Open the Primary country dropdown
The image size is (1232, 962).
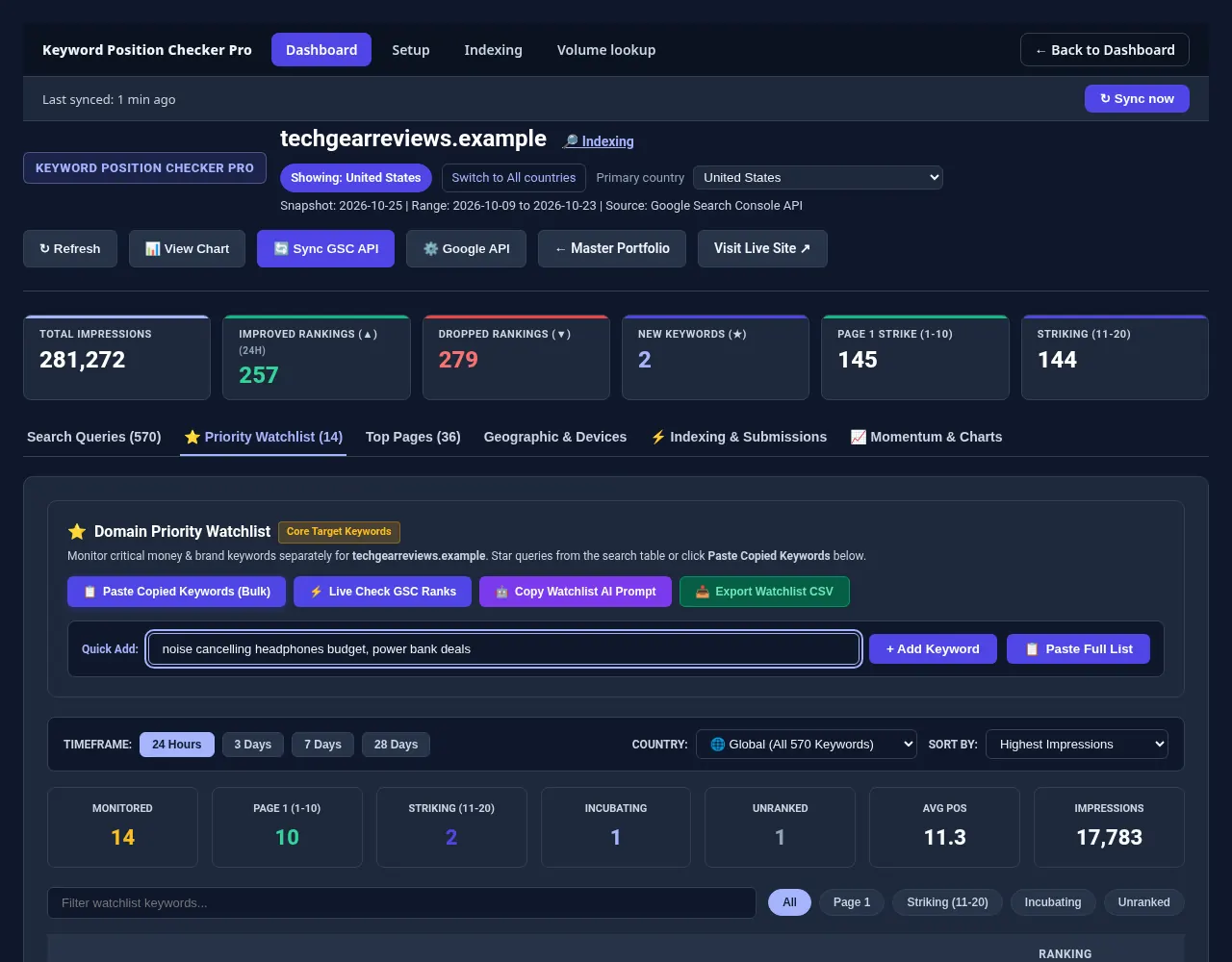[818, 177]
